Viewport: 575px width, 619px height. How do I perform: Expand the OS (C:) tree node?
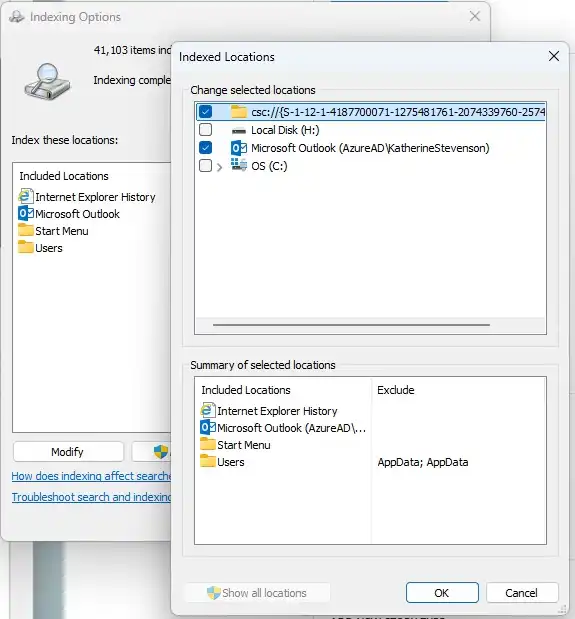click(219, 167)
